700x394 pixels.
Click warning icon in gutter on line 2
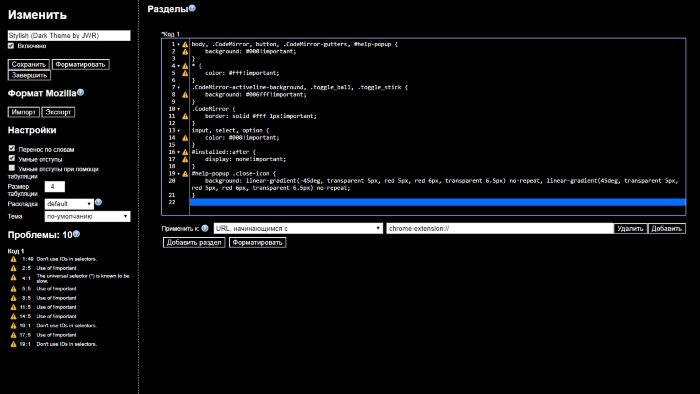[185, 52]
